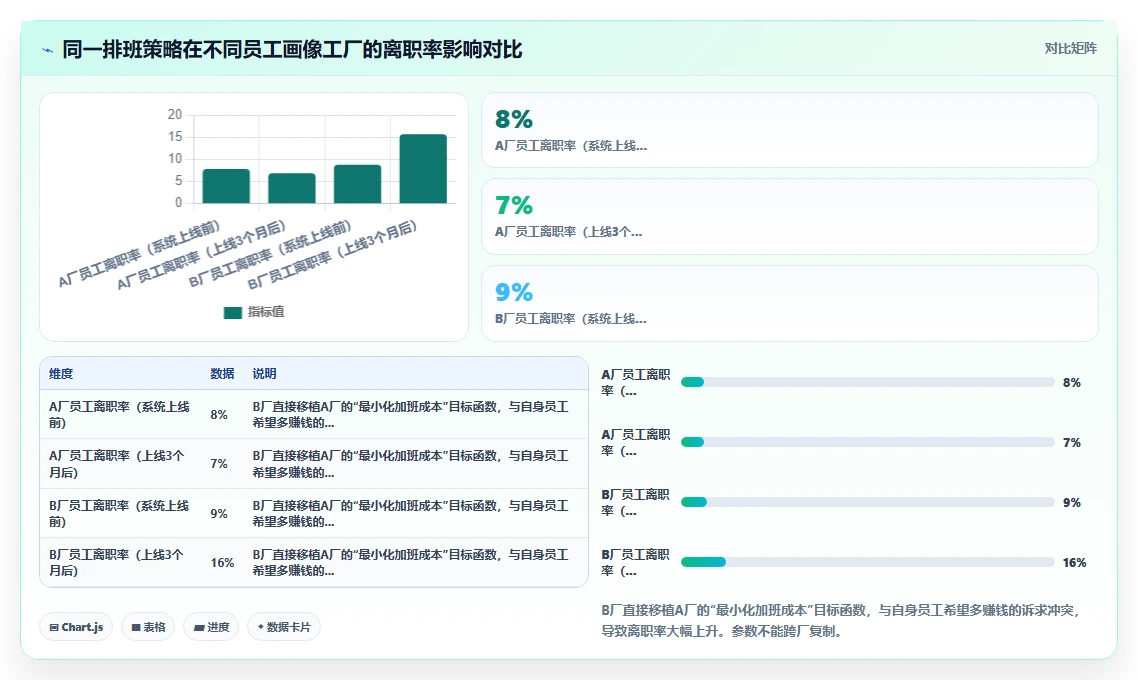The height and width of the screenshot is (680, 1138).
Task: Click the tallest chart bar for B厂 上线3个月后
Action: (x=423, y=168)
